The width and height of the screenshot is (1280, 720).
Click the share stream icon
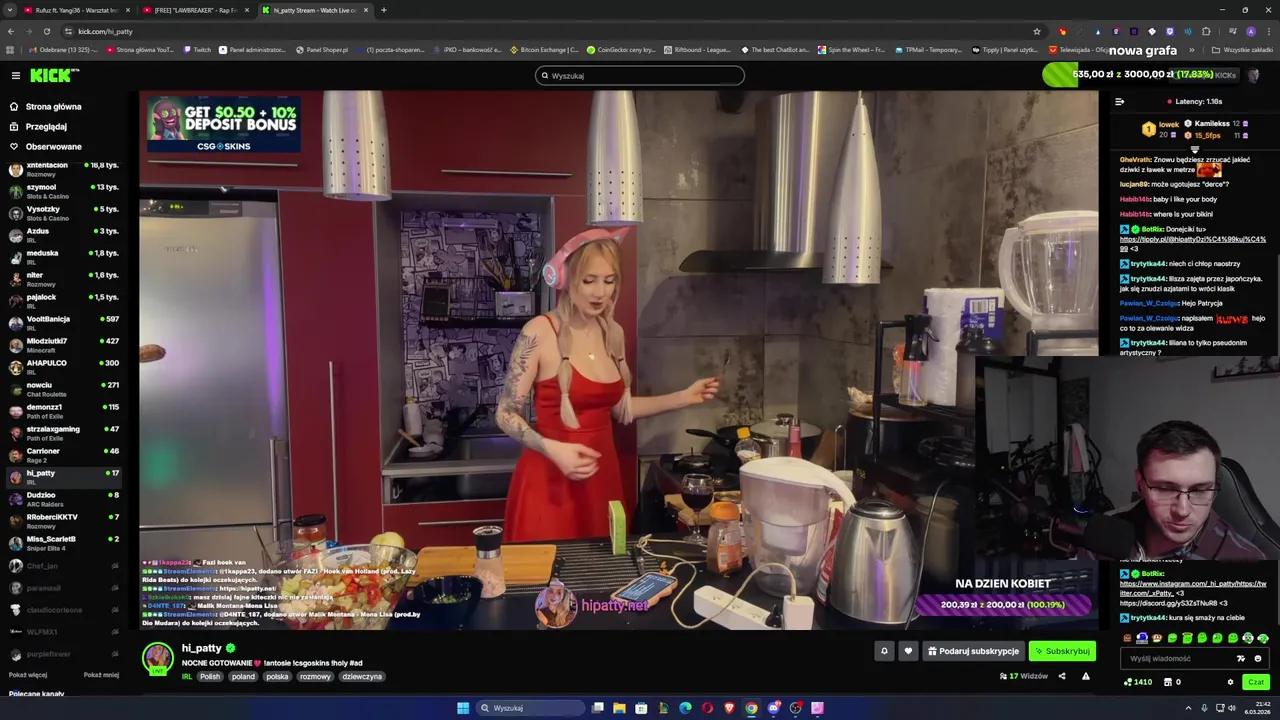[1062, 676]
